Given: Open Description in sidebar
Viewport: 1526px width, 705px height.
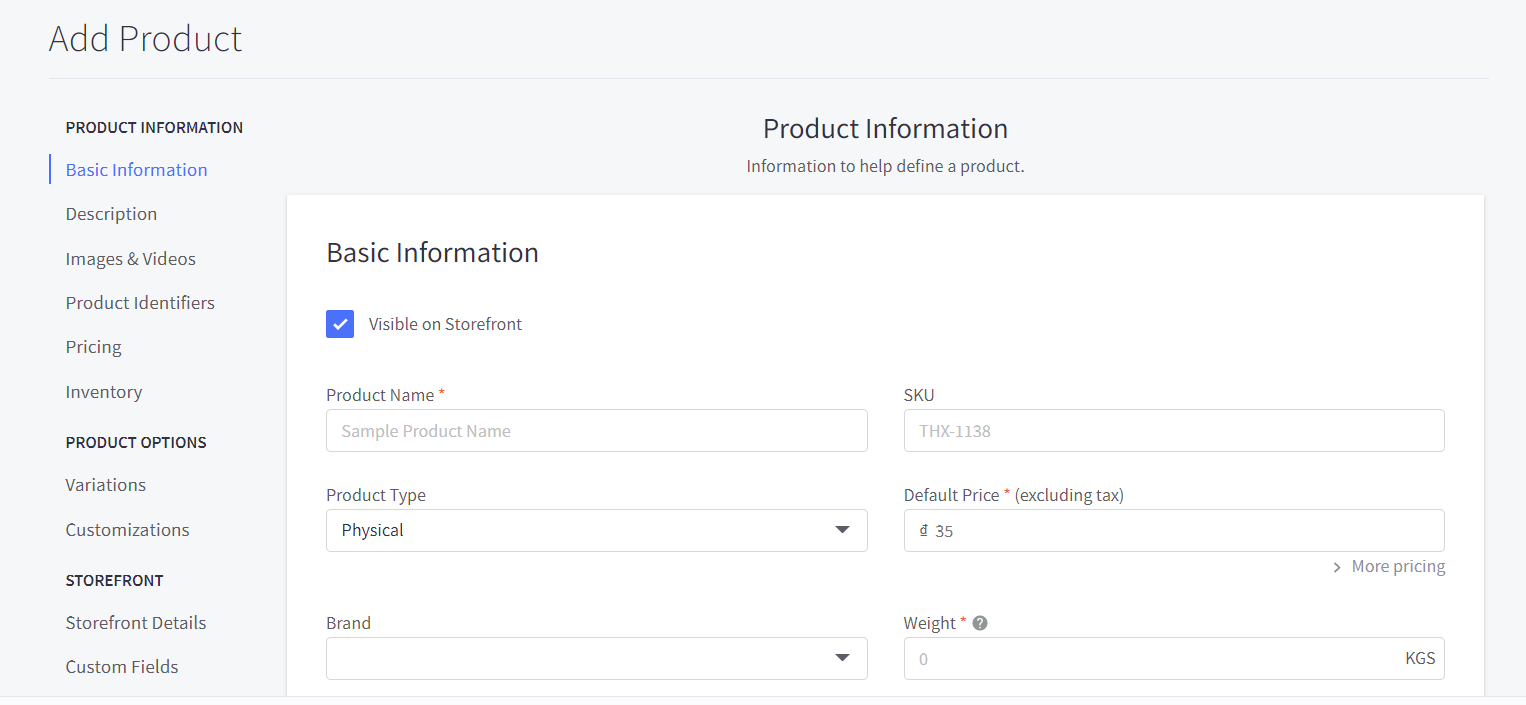Looking at the screenshot, I should click(x=111, y=214).
